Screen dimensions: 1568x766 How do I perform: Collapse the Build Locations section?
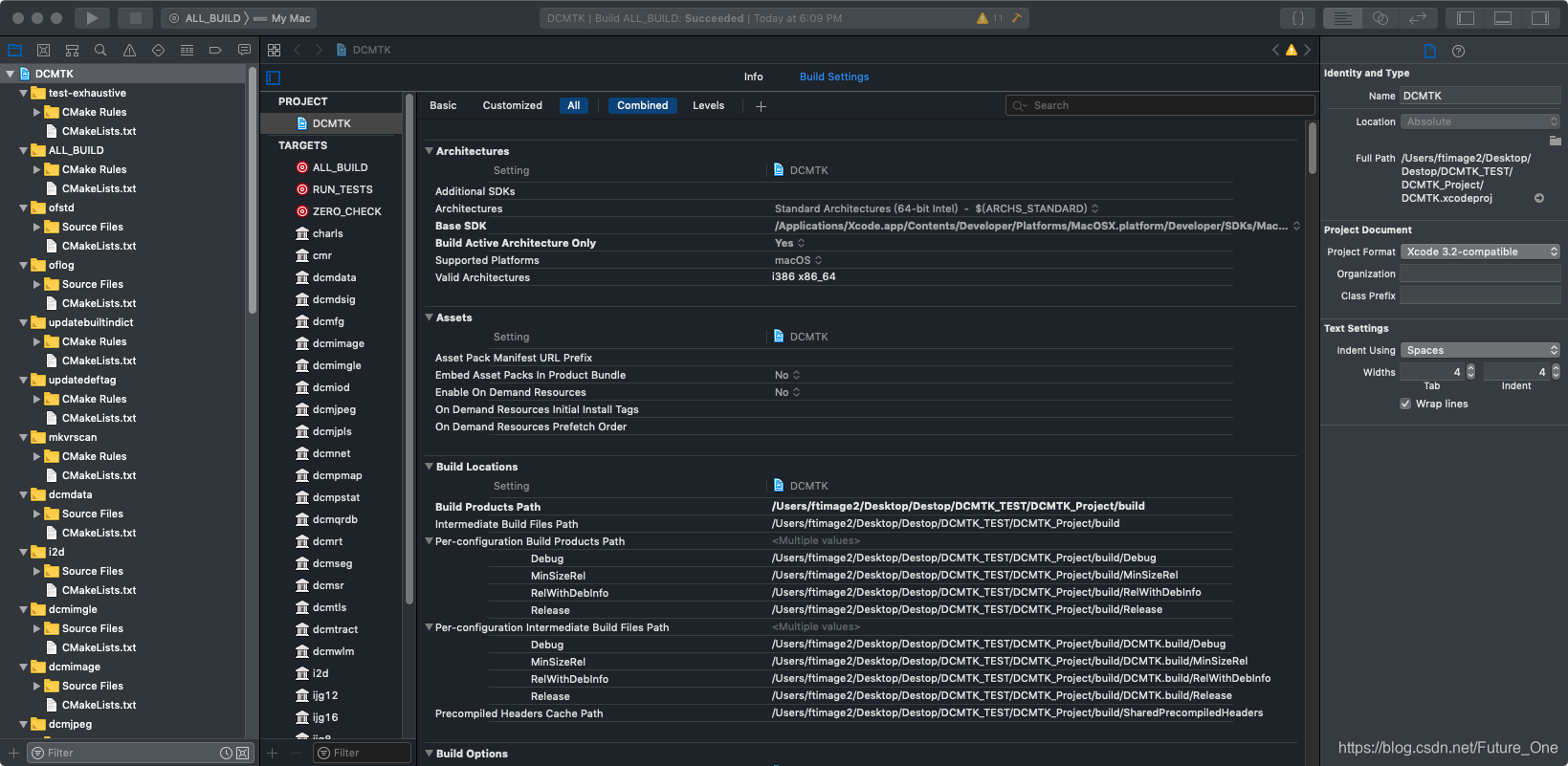pyautogui.click(x=430, y=467)
